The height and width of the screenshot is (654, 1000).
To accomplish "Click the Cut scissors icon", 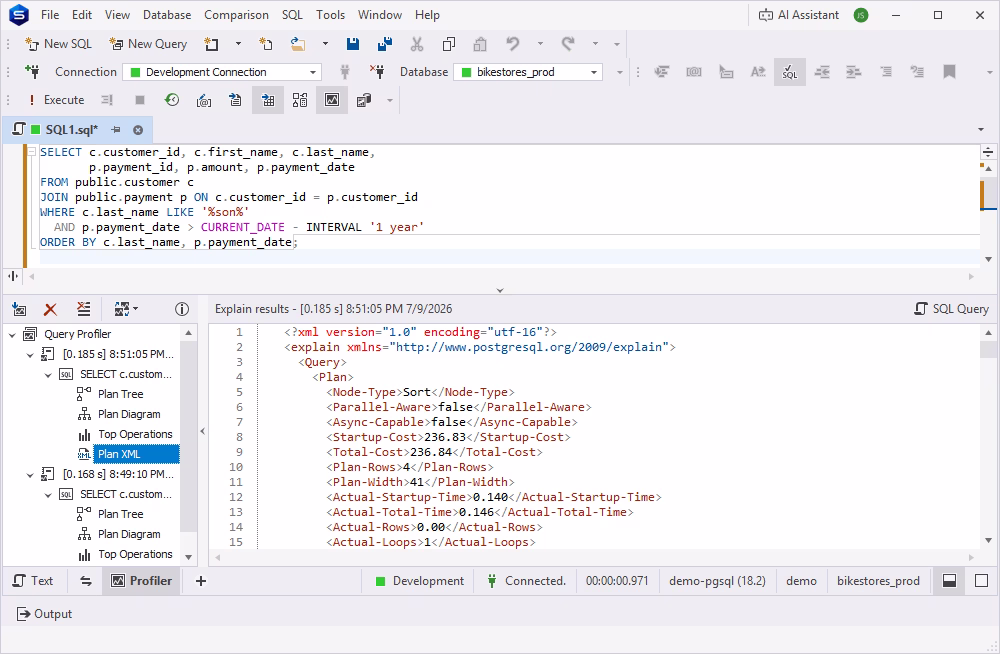I will coord(417,43).
